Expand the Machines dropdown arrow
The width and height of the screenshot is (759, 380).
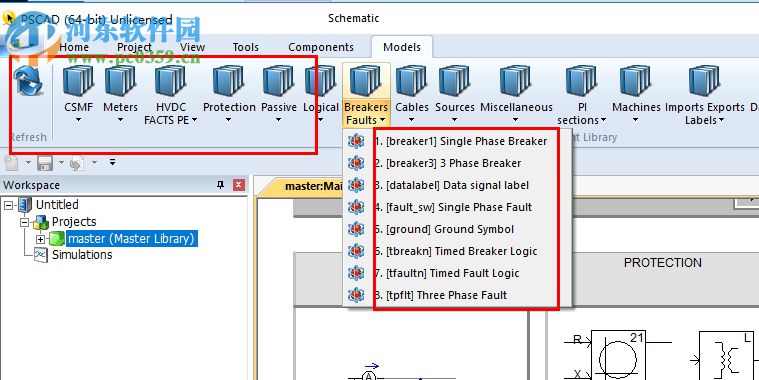636,120
